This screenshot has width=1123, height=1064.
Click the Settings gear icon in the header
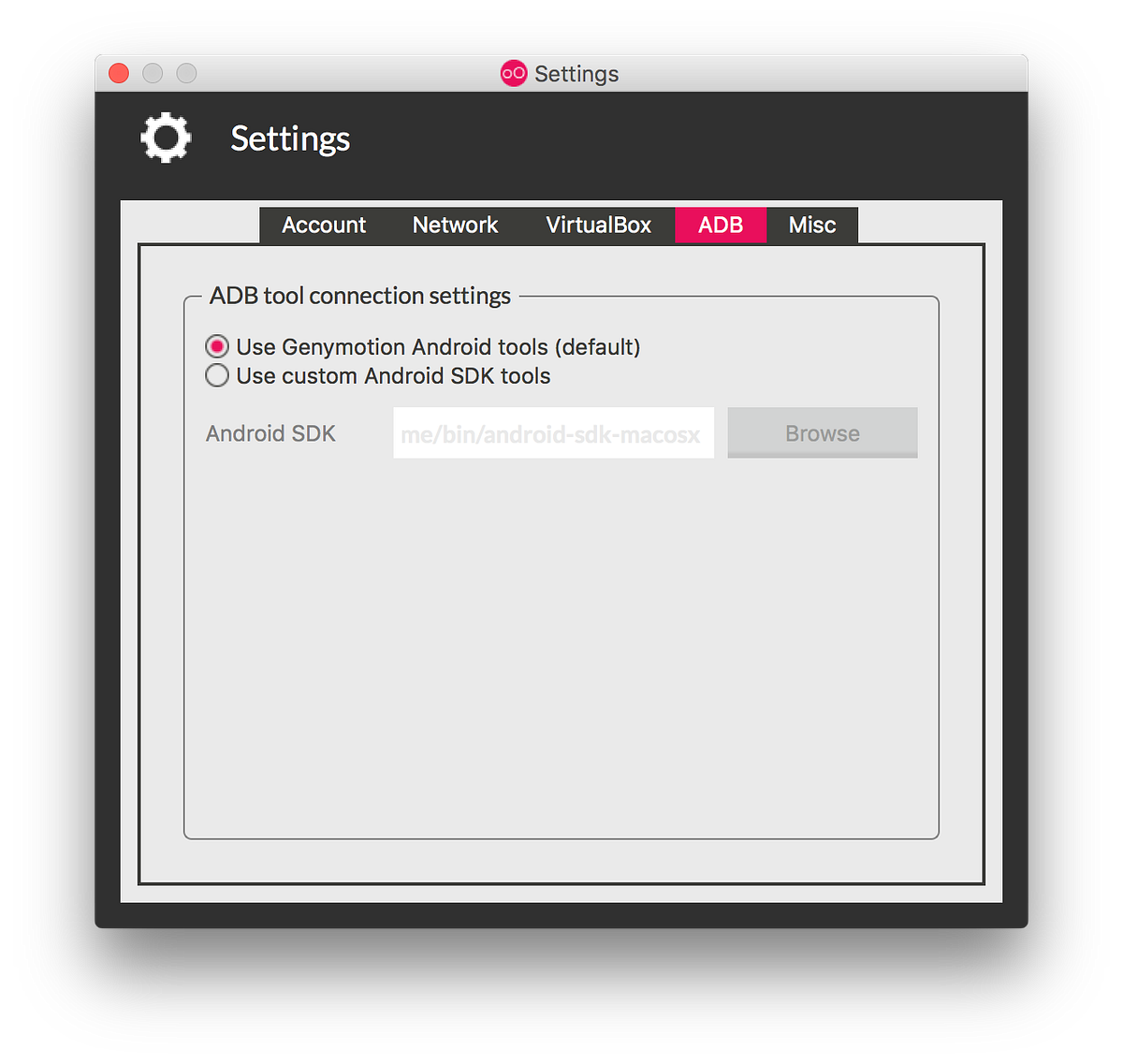coord(165,138)
